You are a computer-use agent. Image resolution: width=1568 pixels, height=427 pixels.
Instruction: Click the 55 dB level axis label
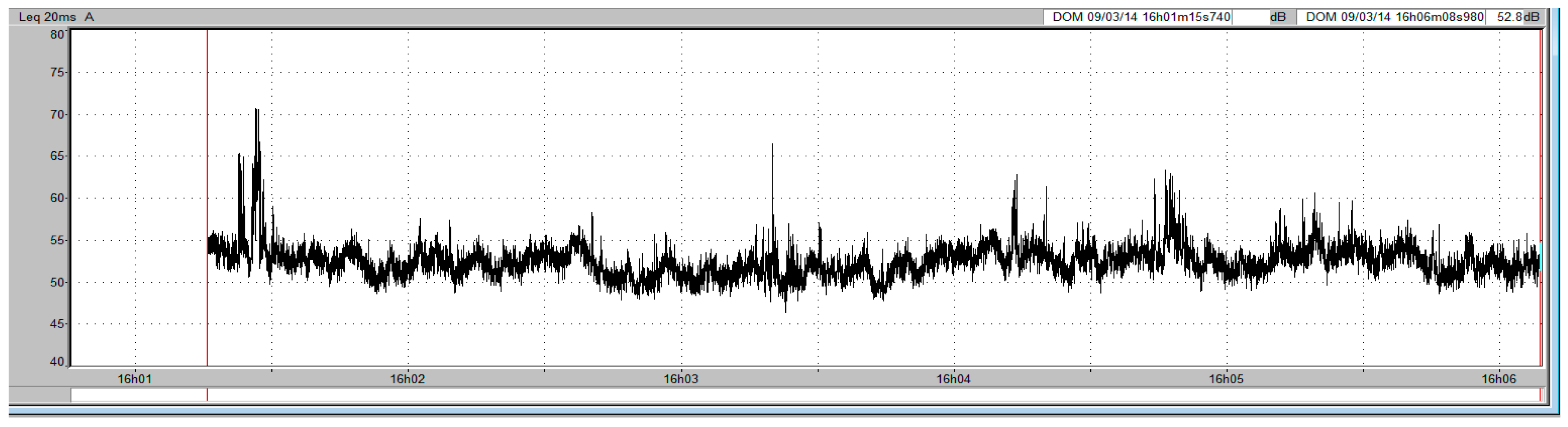(x=57, y=240)
